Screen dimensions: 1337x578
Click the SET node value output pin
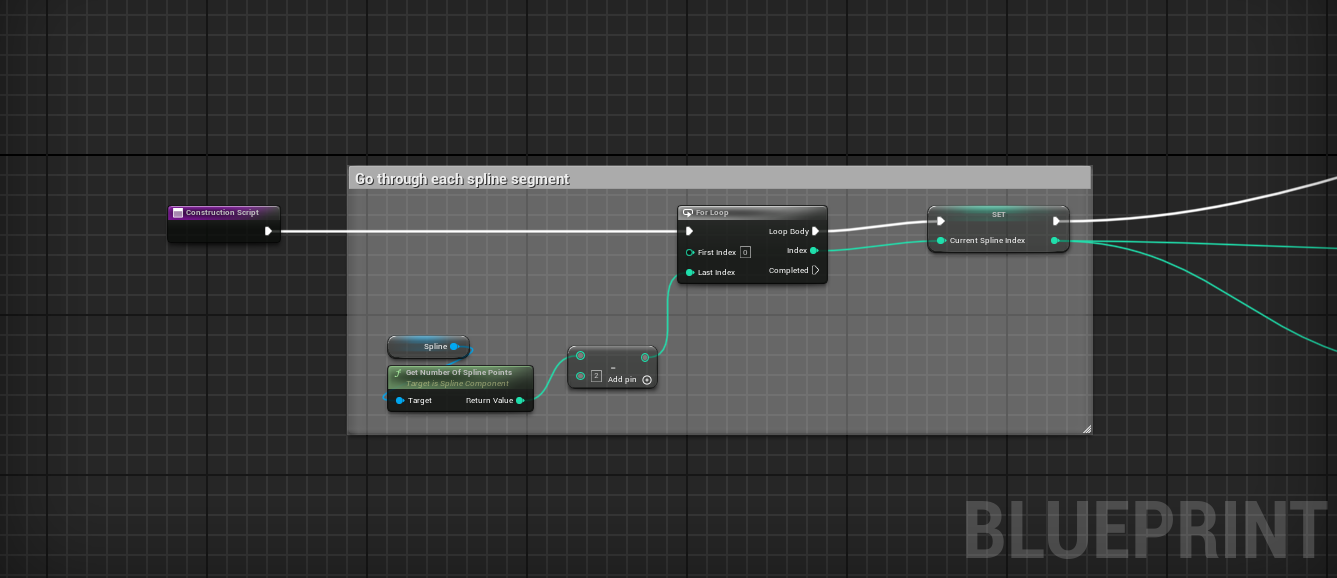pos(1055,240)
